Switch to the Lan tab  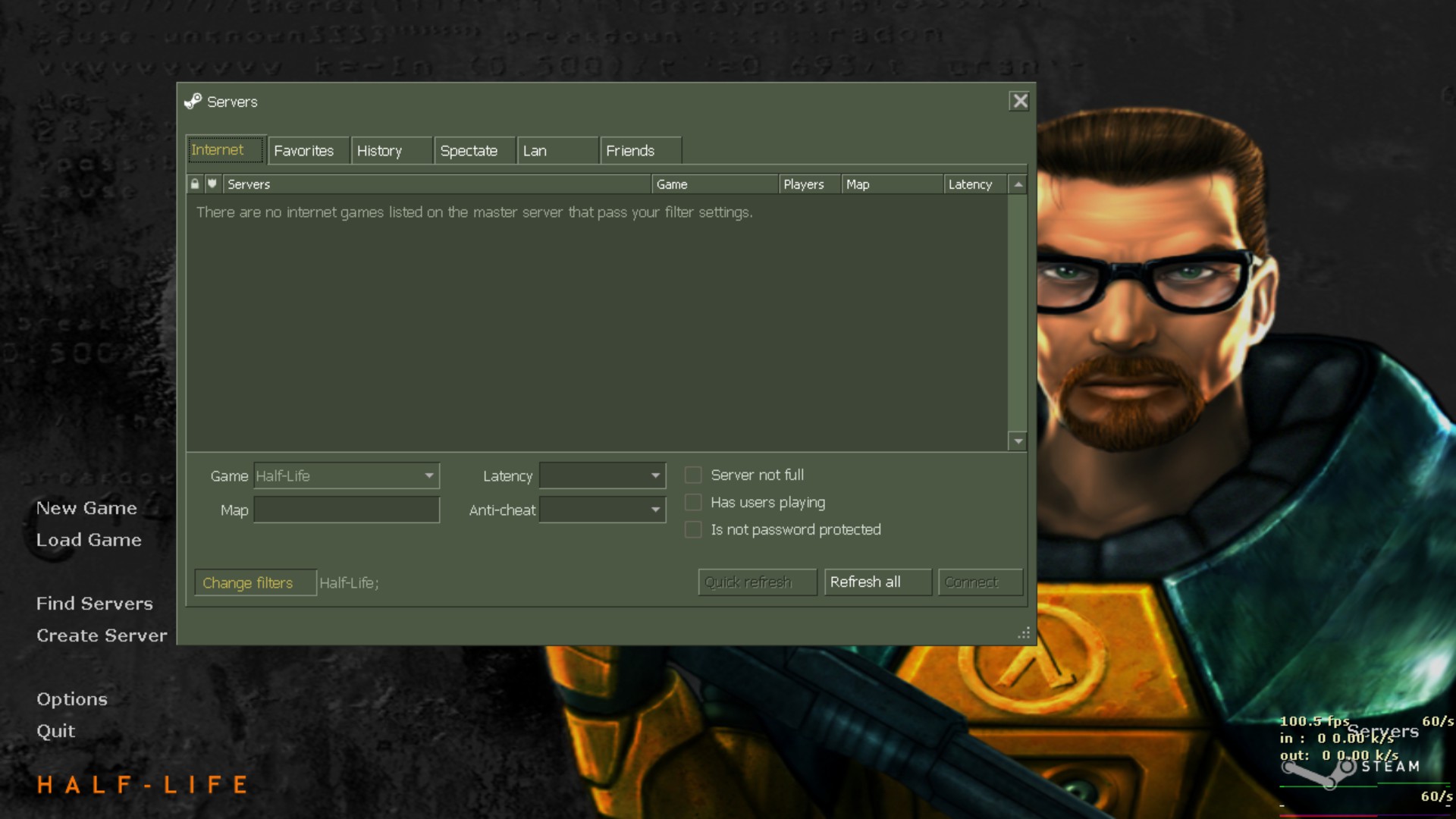pos(558,151)
